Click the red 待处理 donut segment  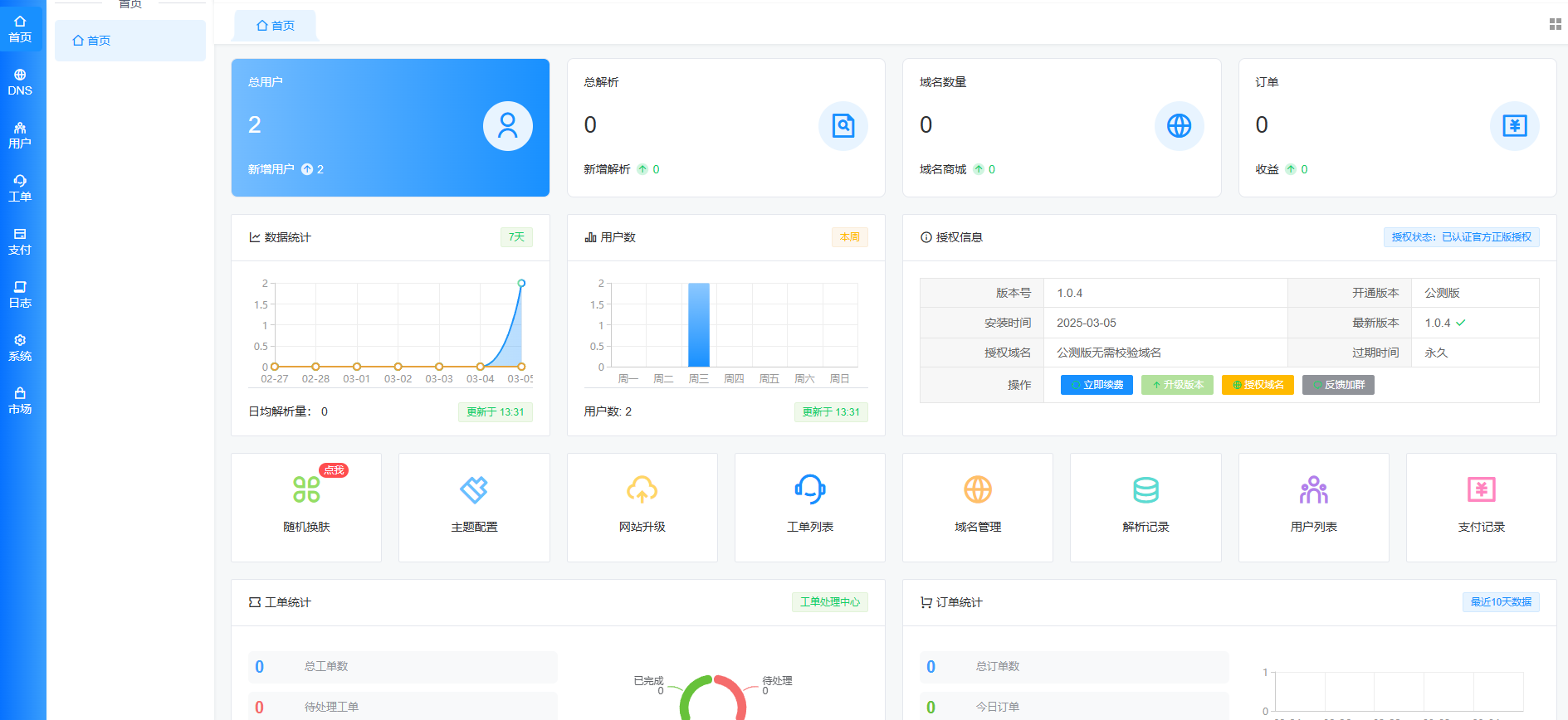point(734,693)
